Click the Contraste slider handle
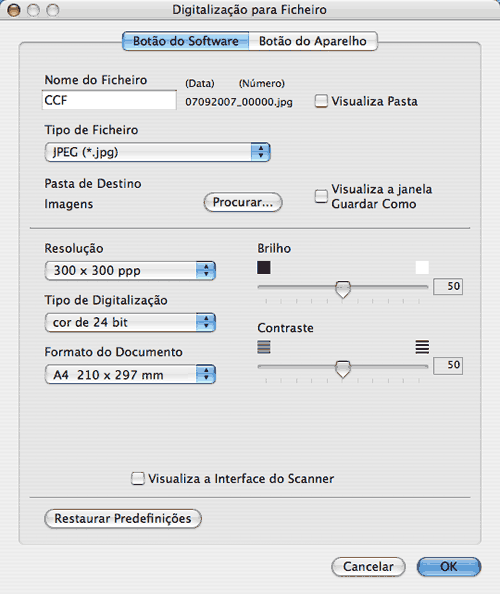 click(x=343, y=369)
